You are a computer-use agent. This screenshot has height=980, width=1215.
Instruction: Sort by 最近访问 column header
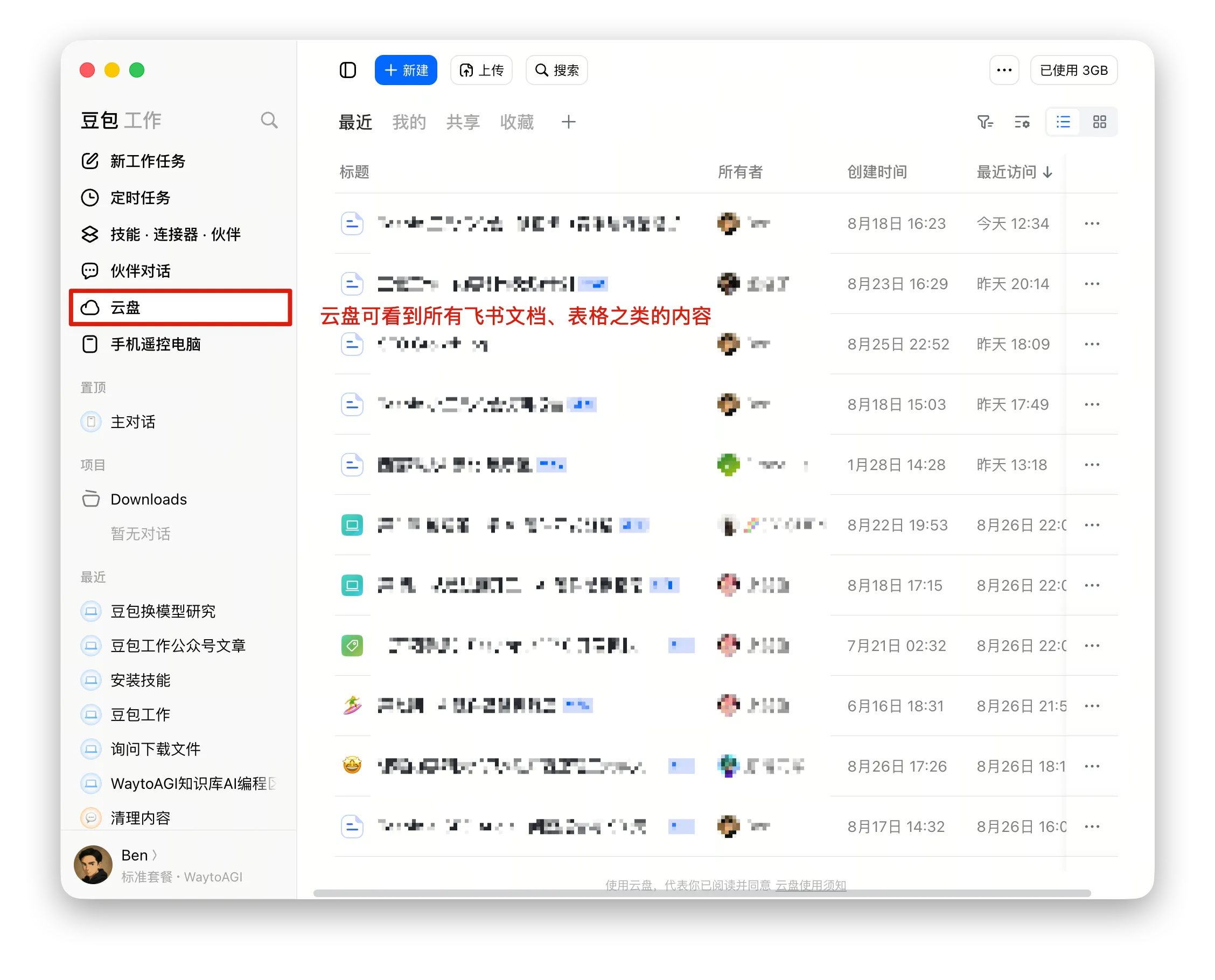click(1015, 172)
